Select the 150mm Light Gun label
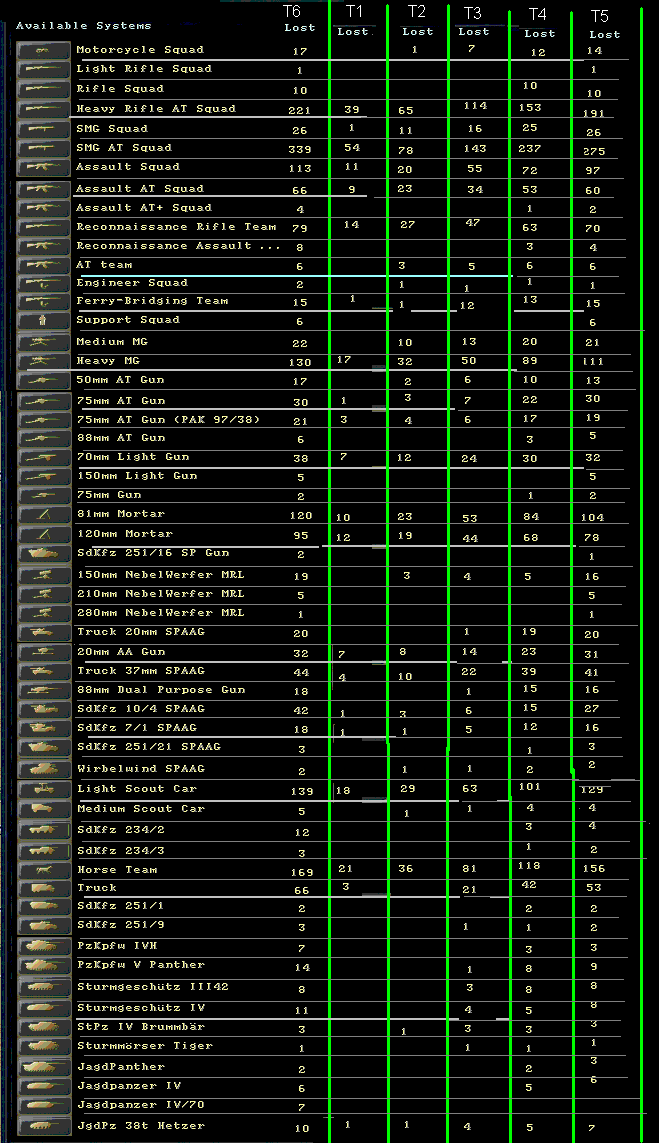This screenshot has width=659, height=1143. click(x=137, y=476)
